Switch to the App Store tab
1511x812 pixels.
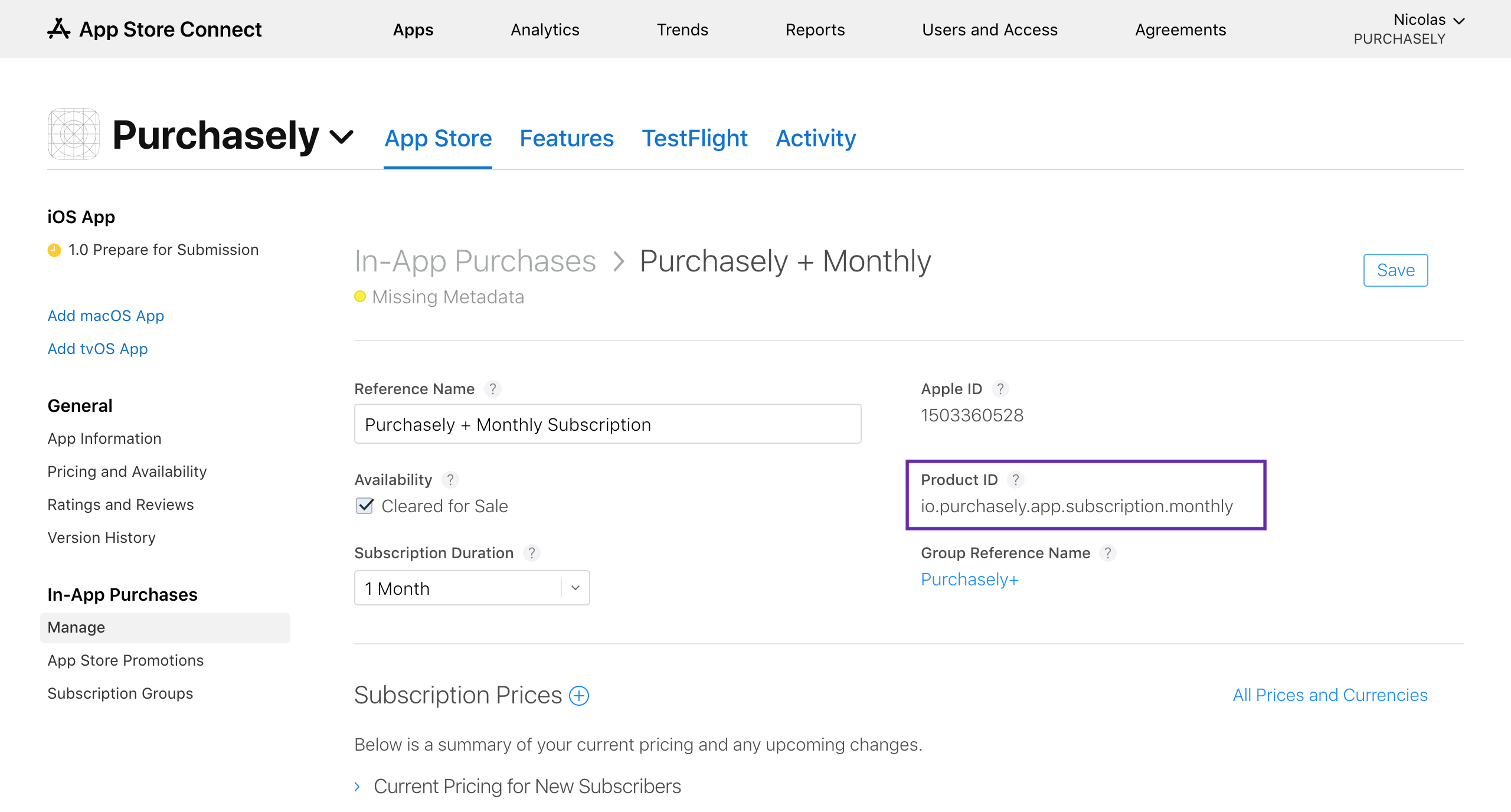click(438, 139)
